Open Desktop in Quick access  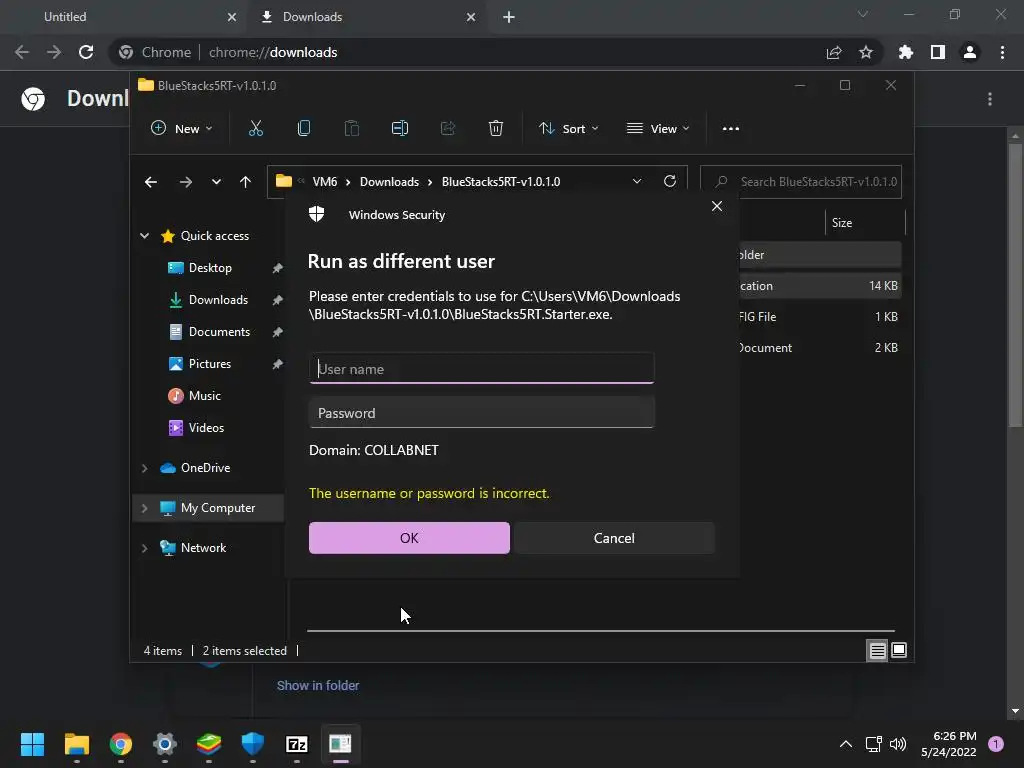point(210,268)
